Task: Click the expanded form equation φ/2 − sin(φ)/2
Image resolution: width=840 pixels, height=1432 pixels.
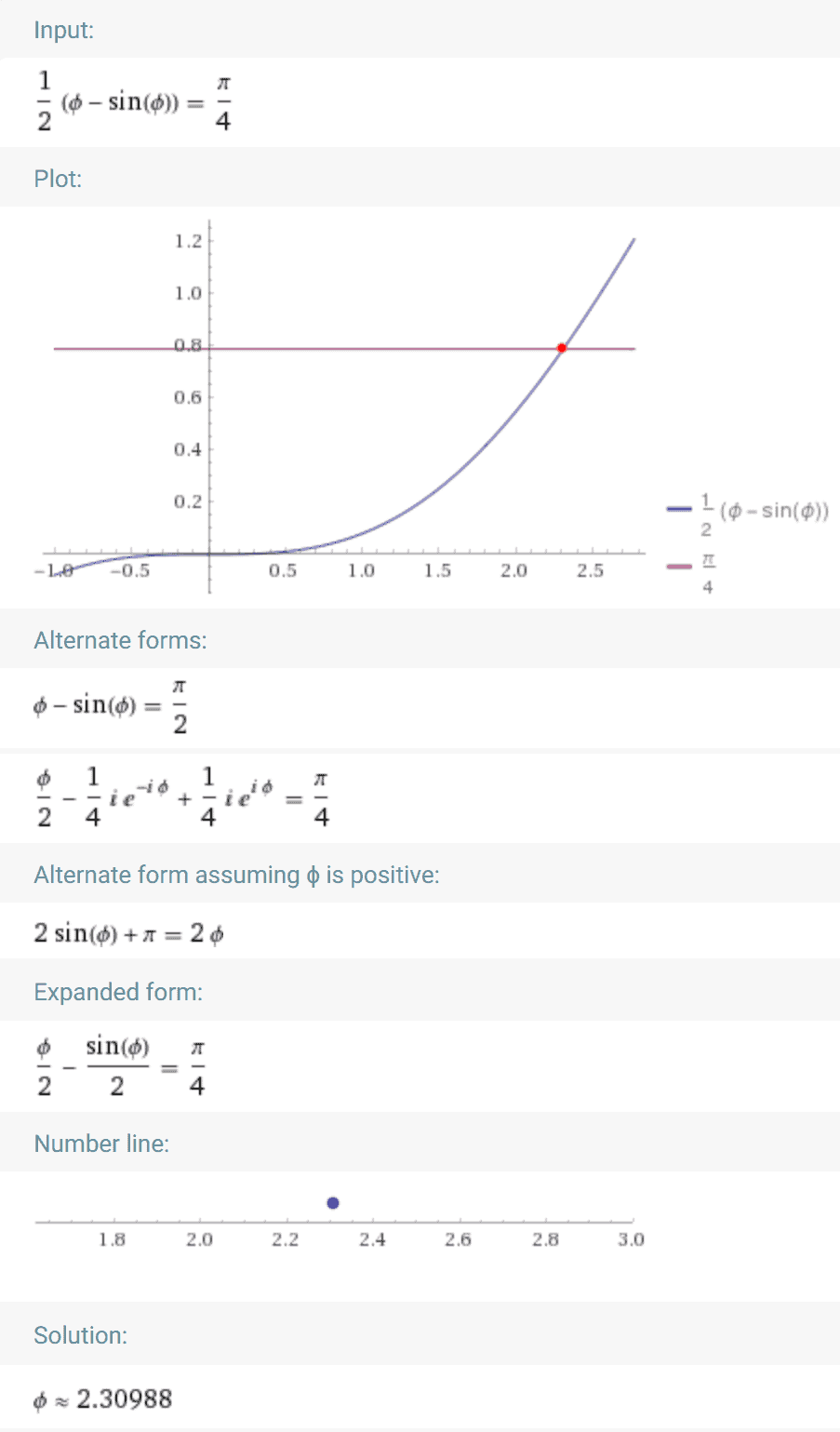Action: click(119, 1065)
